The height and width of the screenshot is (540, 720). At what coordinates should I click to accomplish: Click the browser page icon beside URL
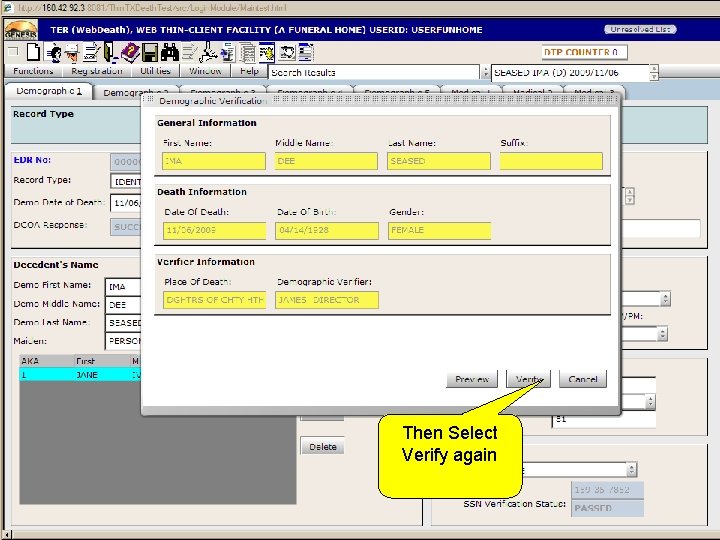pos(8,7)
